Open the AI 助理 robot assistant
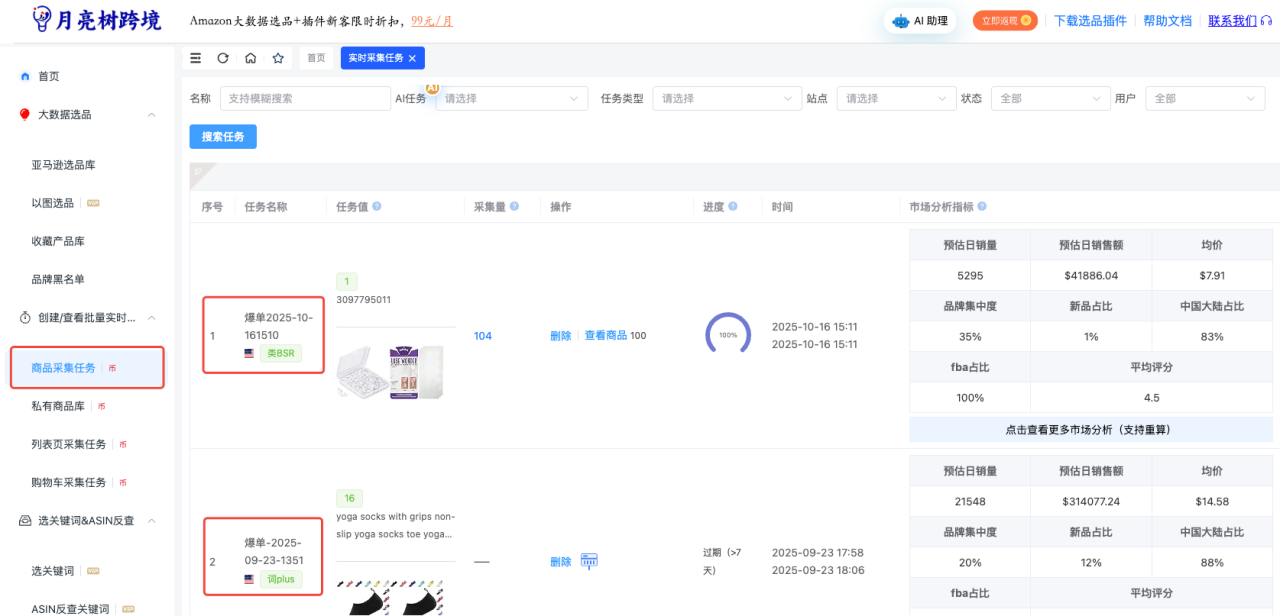This screenshot has height=616, width=1280. coord(920,20)
